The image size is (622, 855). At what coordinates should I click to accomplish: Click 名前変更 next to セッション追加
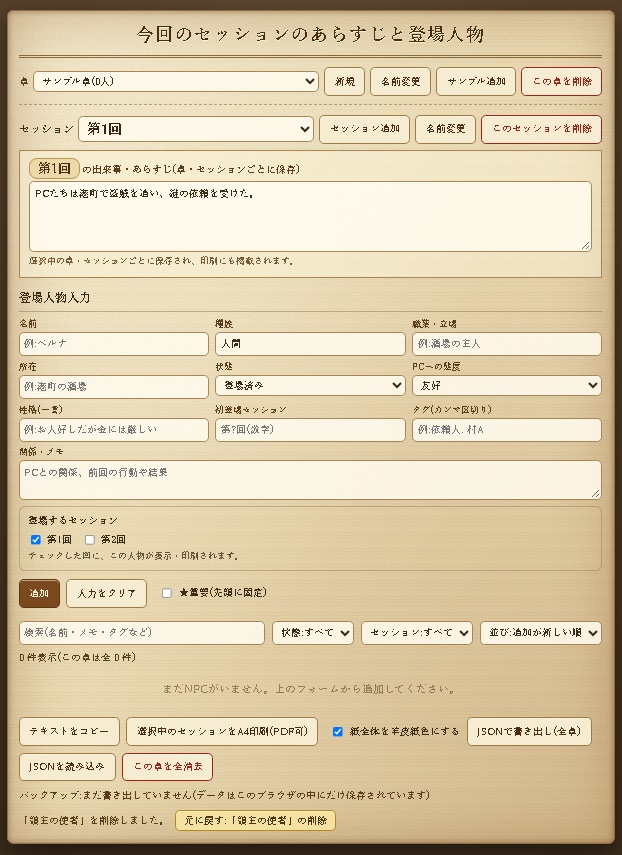click(445, 129)
